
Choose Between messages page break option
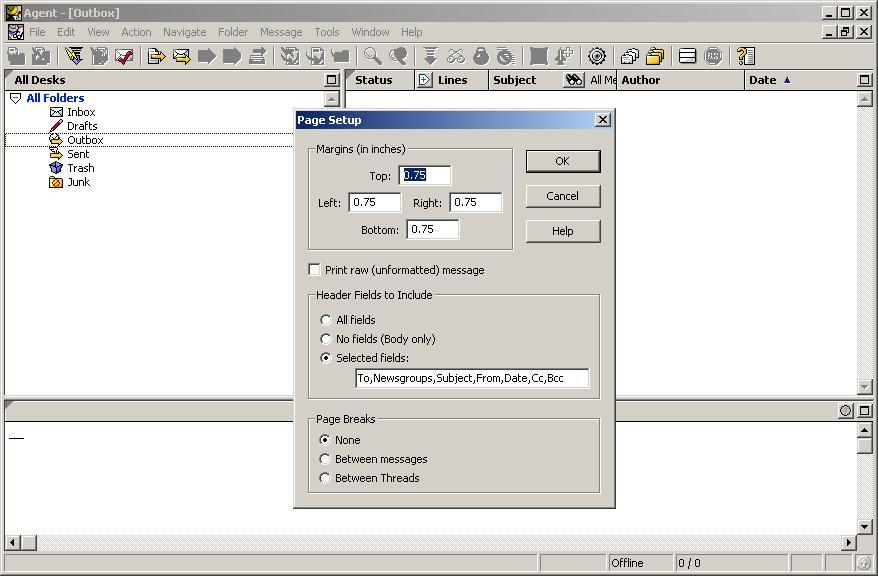[x=326, y=459]
